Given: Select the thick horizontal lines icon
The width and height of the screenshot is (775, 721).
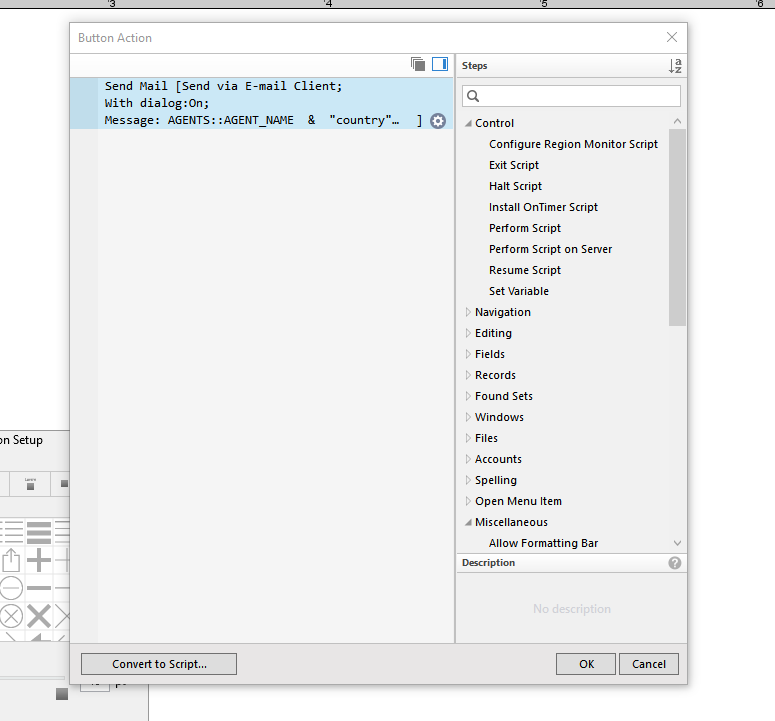Looking at the screenshot, I should coord(39,532).
